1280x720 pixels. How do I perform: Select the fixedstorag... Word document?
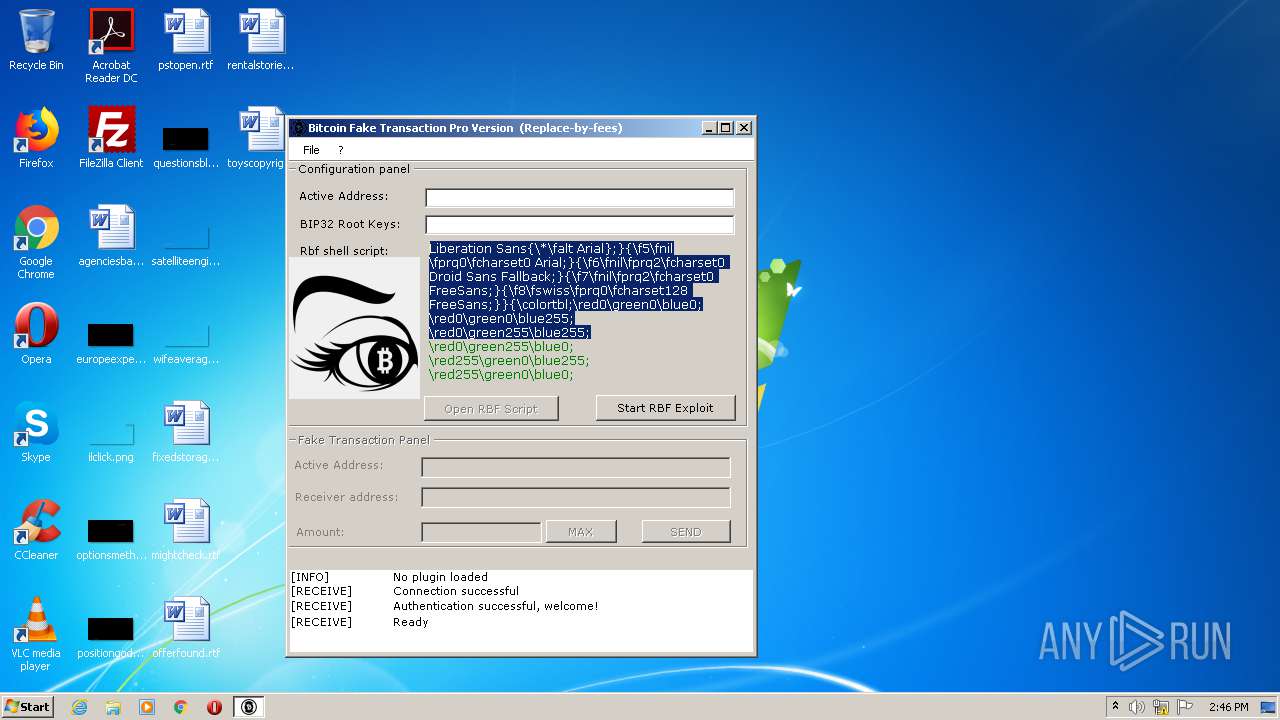186,432
